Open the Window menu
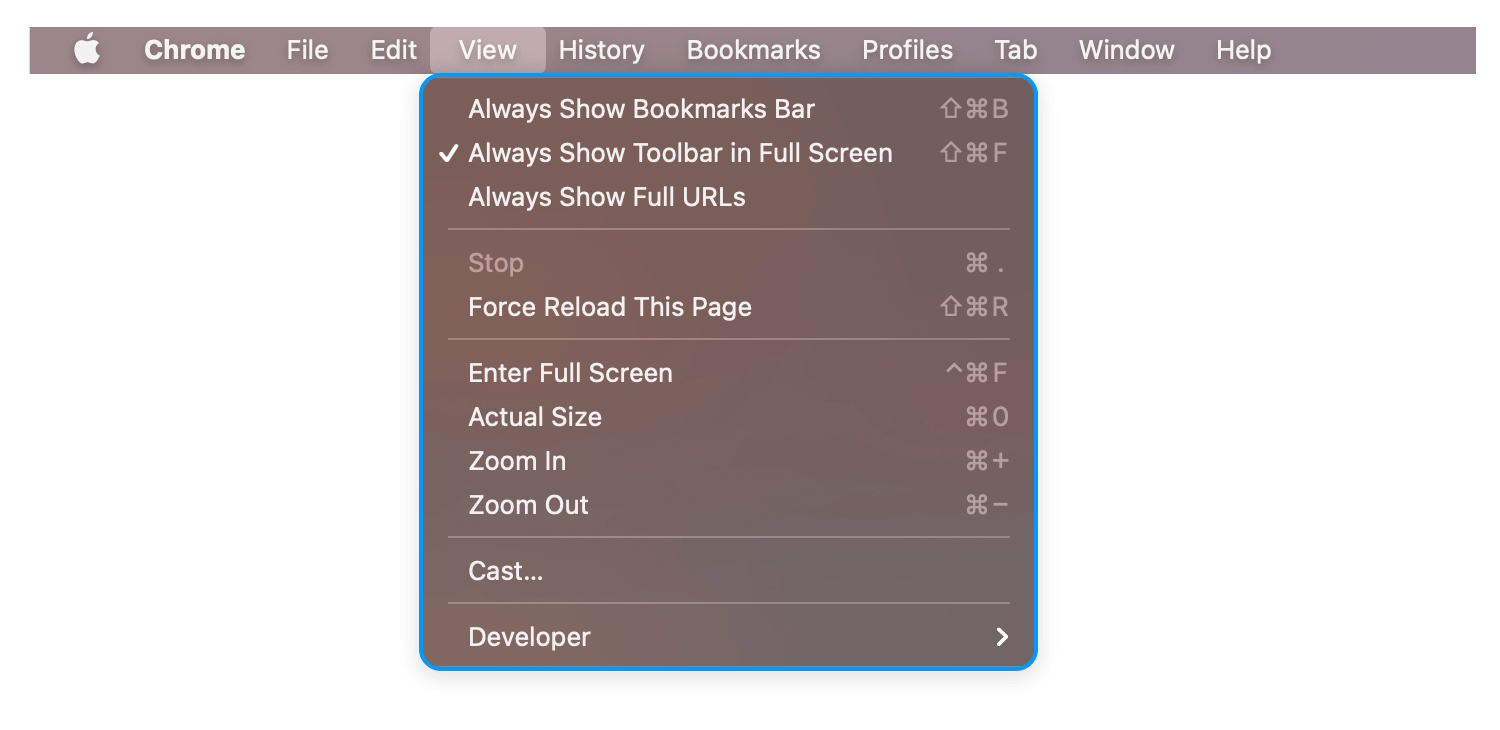Viewport: 1500px width, 730px height. [x=1126, y=50]
